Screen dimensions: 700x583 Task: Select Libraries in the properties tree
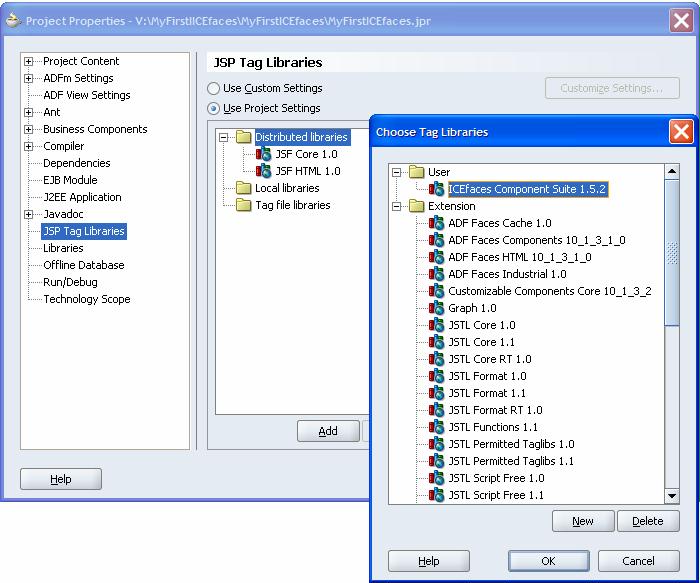(x=63, y=248)
